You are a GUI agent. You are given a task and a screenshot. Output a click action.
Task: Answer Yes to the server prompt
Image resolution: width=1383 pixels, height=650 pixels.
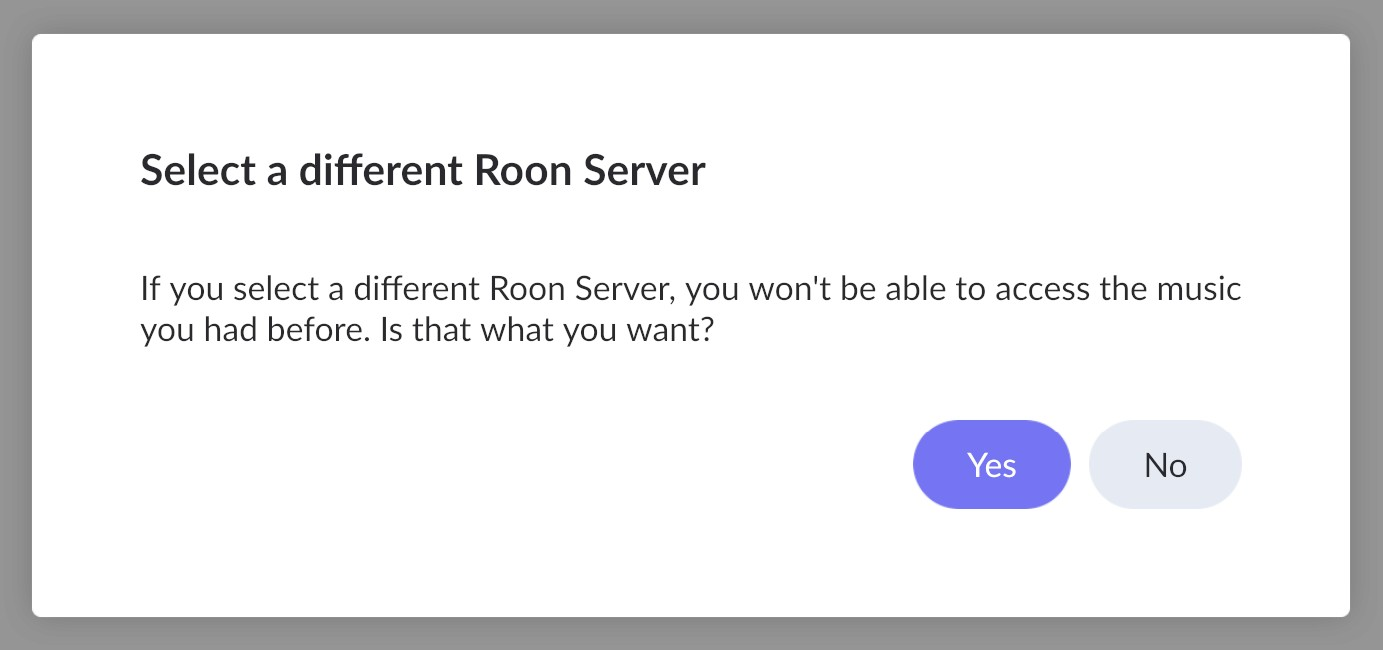[x=991, y=465]
